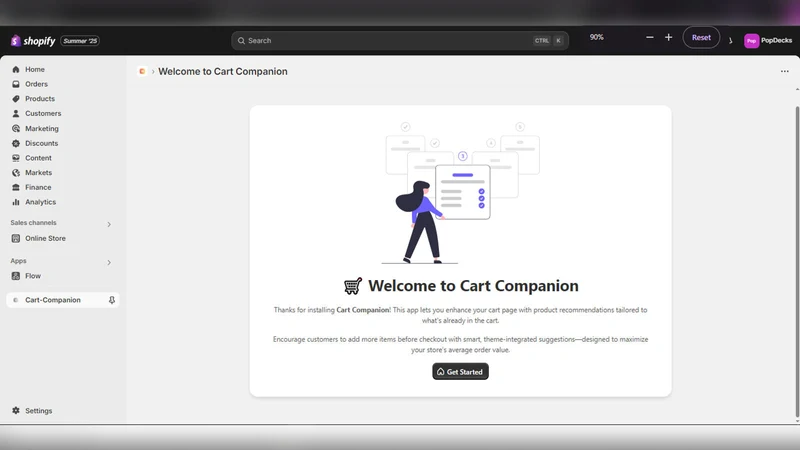Click the Products tag icon

tap(16, 99)
